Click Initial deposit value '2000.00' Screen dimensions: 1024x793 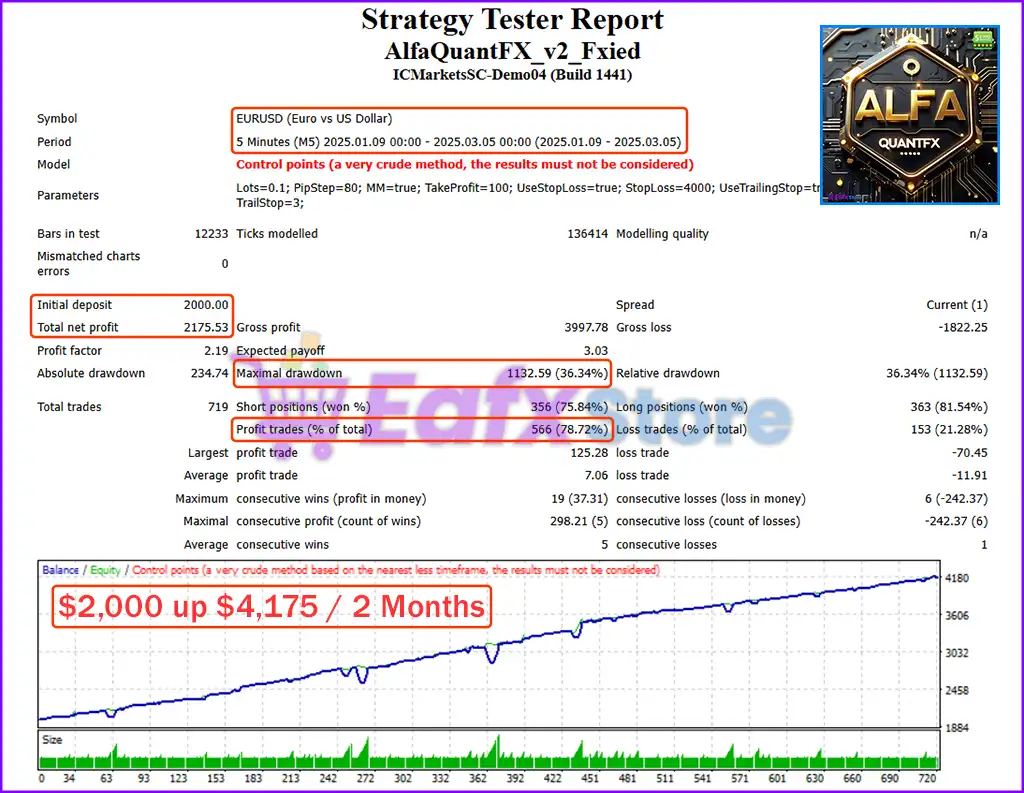(x=206, y=305)
